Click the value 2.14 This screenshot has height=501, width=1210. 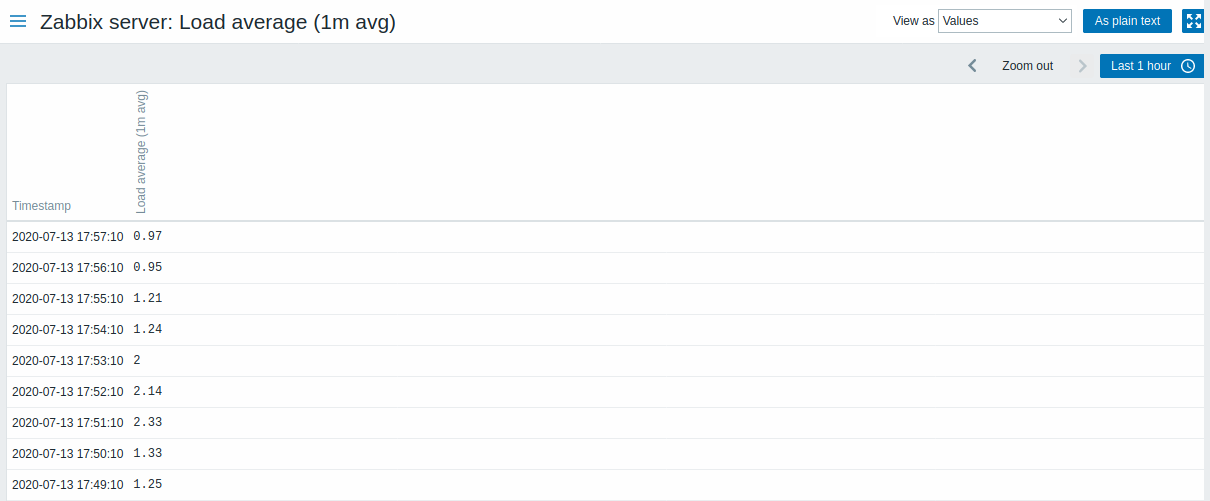coord(147,391)
